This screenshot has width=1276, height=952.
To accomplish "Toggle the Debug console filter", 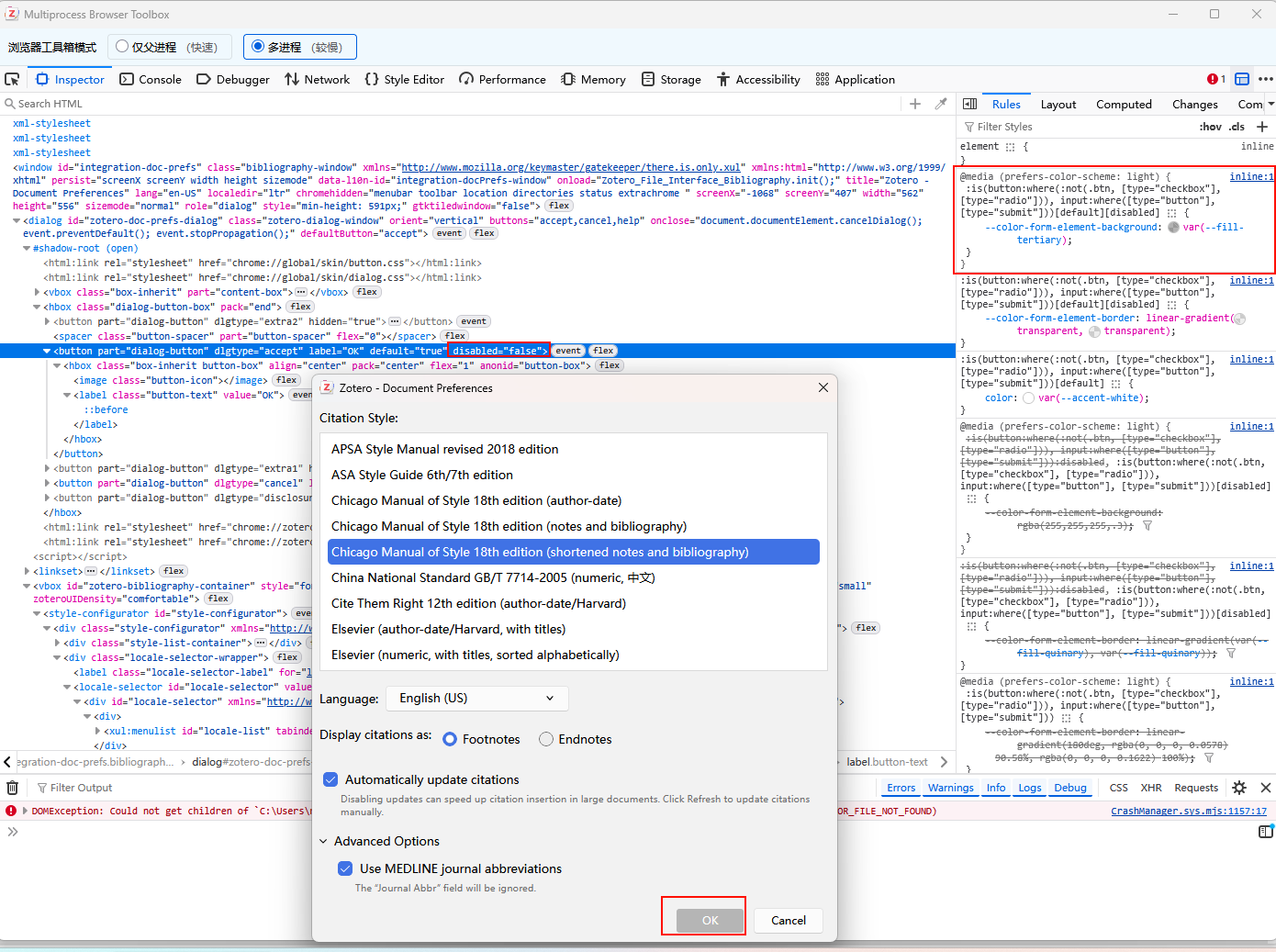I will point(1070,788).
